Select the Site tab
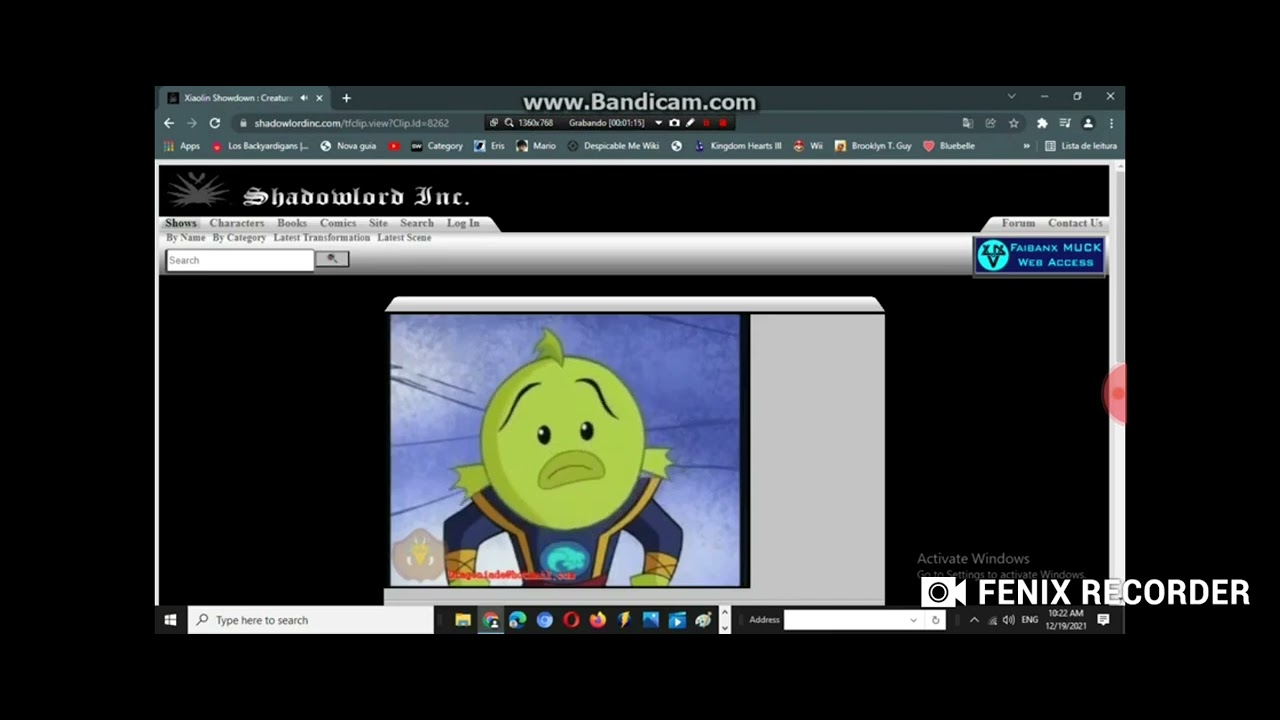The image size is (1280, 720). (x=378, y=223)
